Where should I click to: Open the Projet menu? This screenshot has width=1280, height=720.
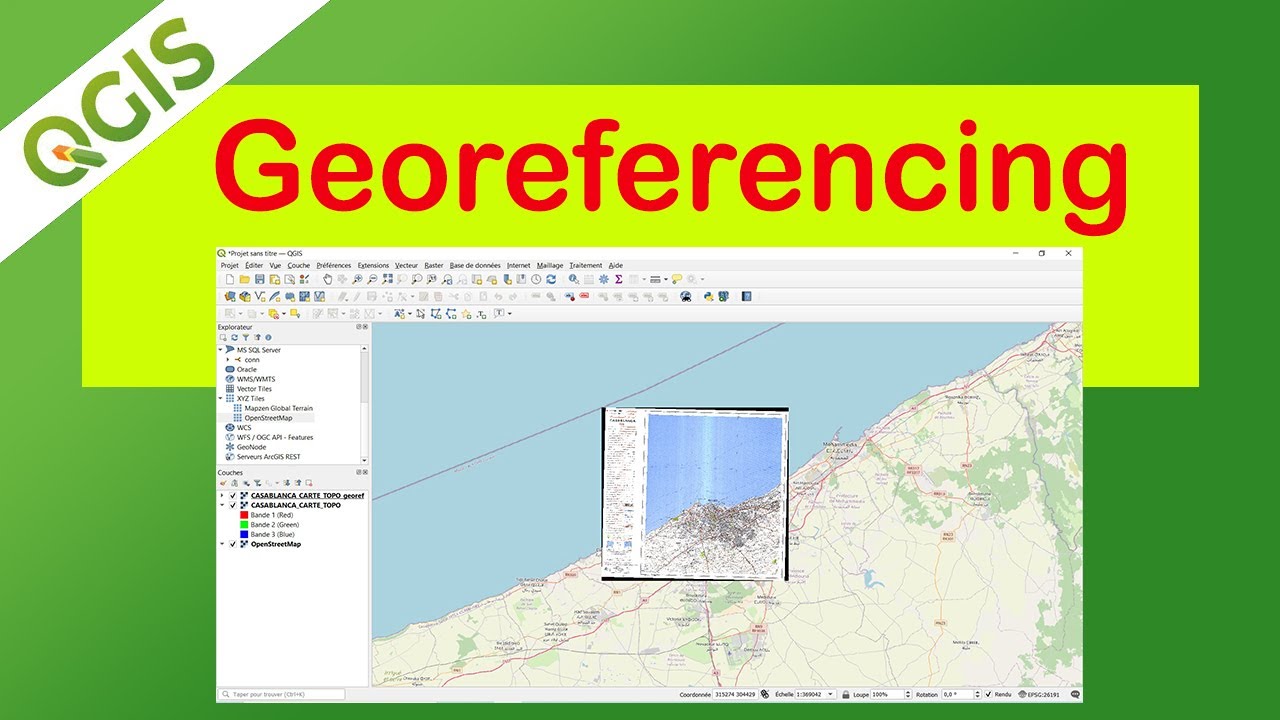[230, 266]
